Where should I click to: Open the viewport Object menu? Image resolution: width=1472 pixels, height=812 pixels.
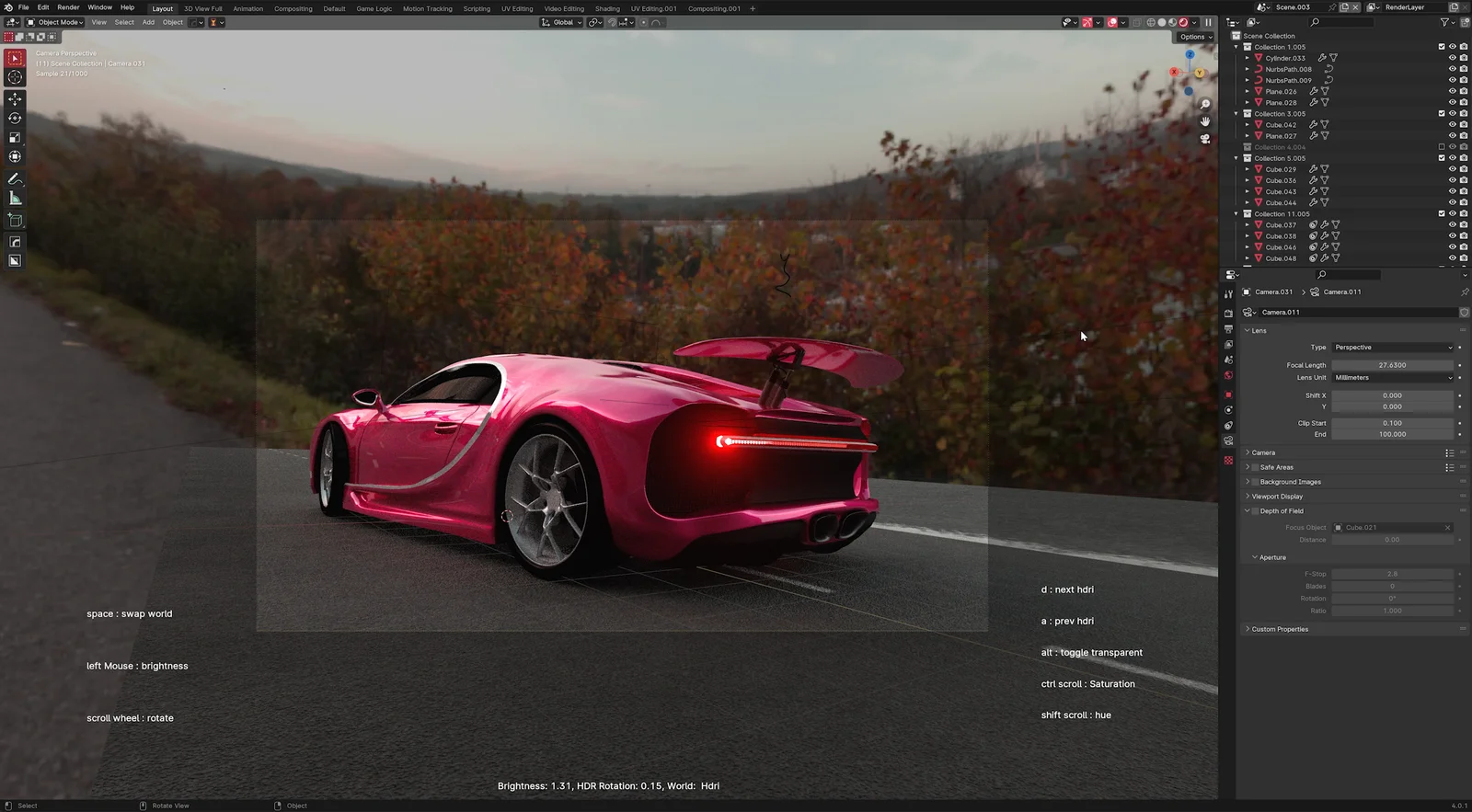[173, 22]
